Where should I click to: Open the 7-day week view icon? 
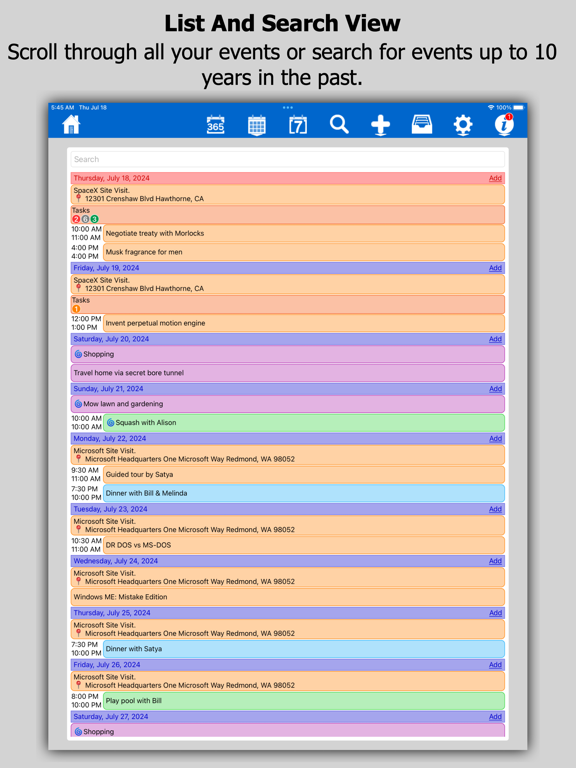pyautogui.click(x=298, y=125)
